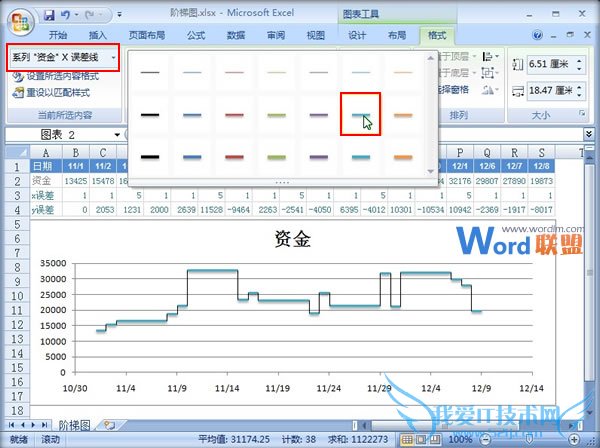Open the 公式 ribbon tab
This screenshot has height=448, width=600.
(x=196, y=35)
